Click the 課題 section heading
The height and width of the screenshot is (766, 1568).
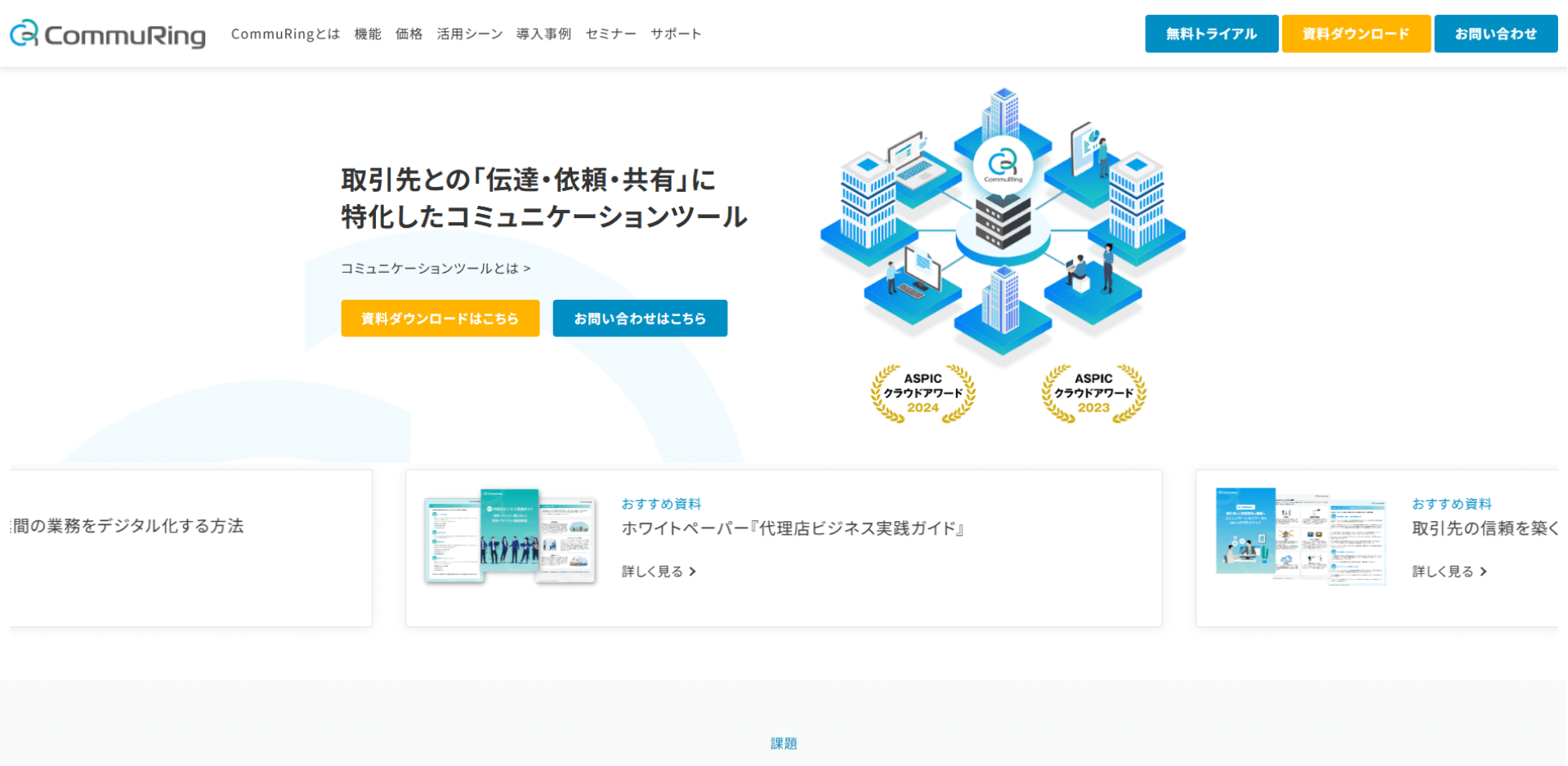tap(784, 743)
